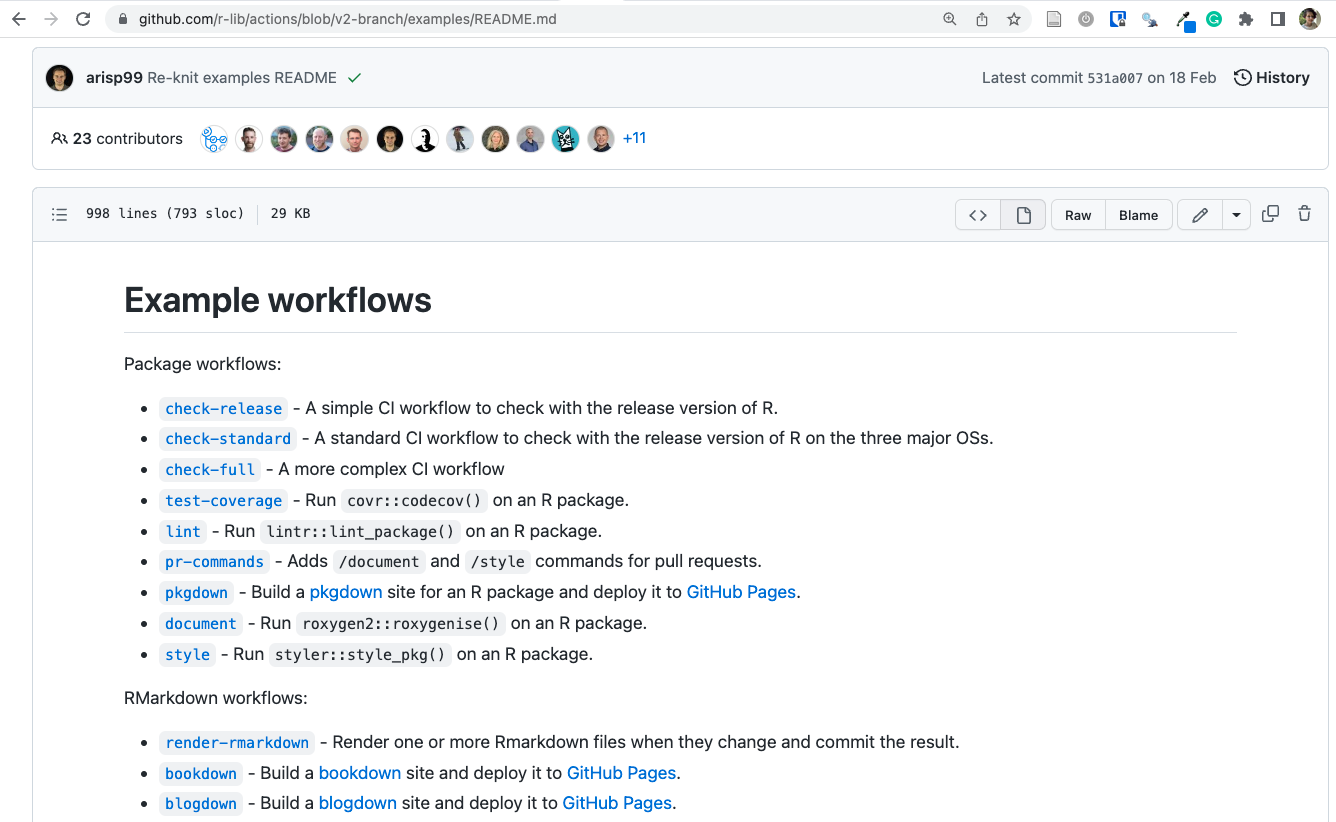Viewport: 1336px width, 822px height.
Task: Edit this file with the pencil icon
Action: 1200,215
